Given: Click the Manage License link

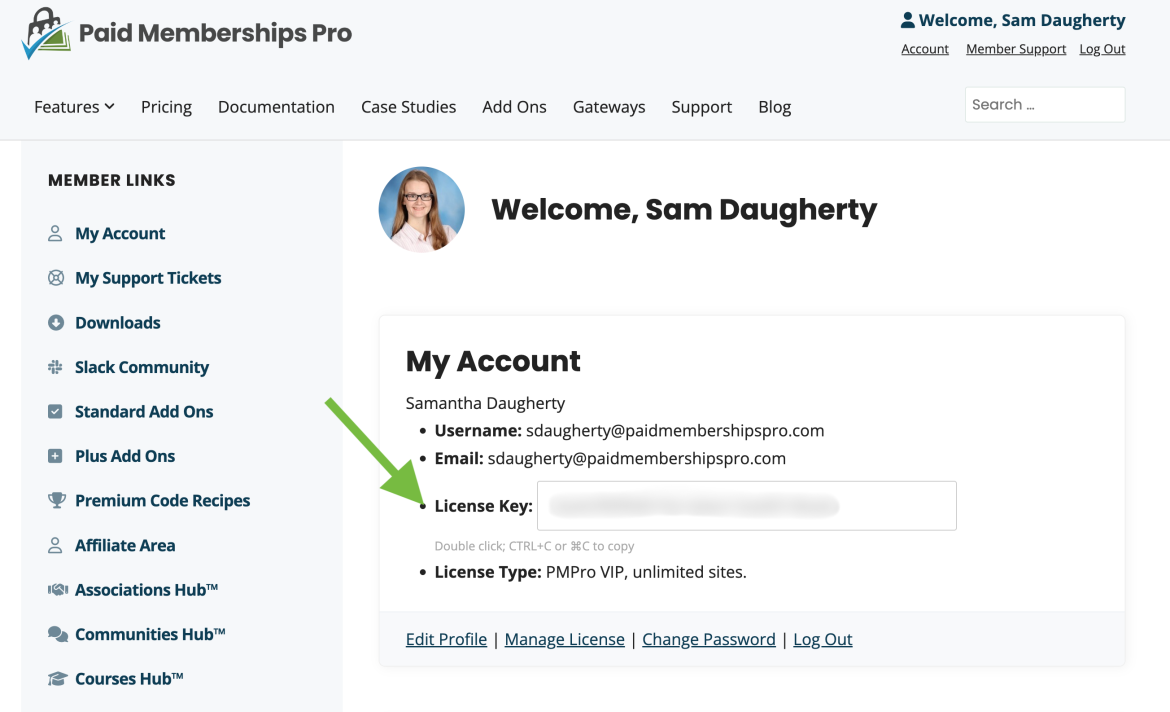Looking at the screenshot, I should pyautogui.click(x=564, y=638).
